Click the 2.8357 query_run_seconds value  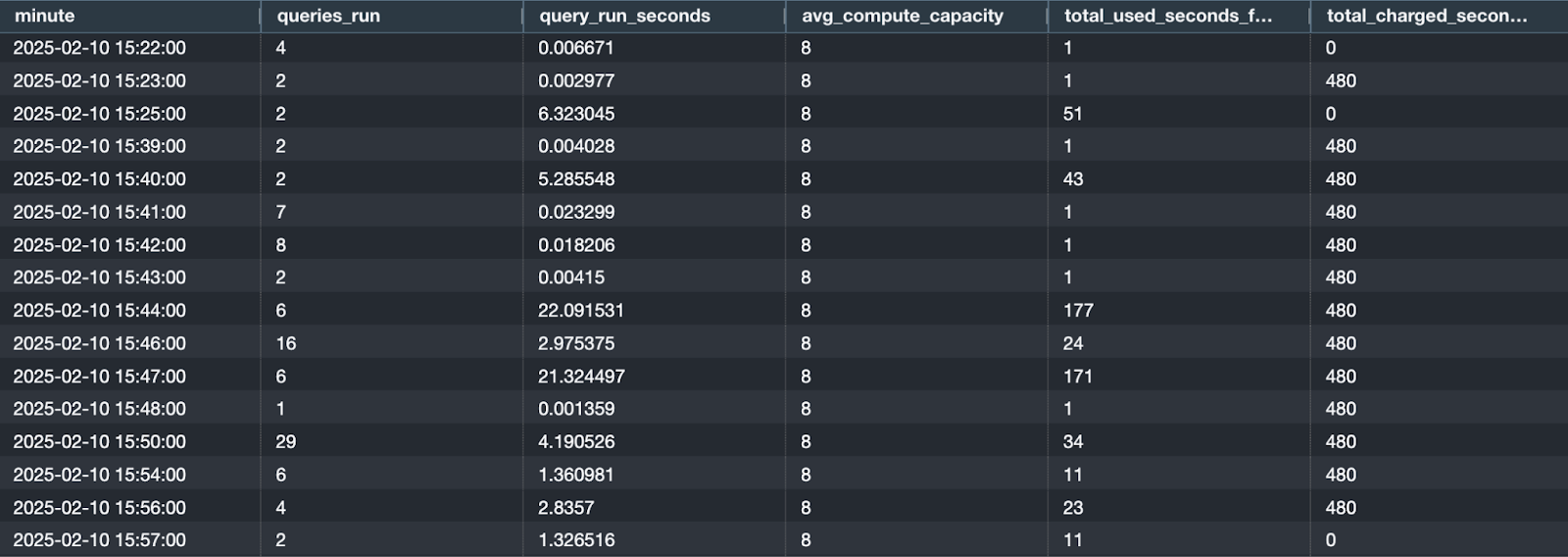tap(565, 508)
